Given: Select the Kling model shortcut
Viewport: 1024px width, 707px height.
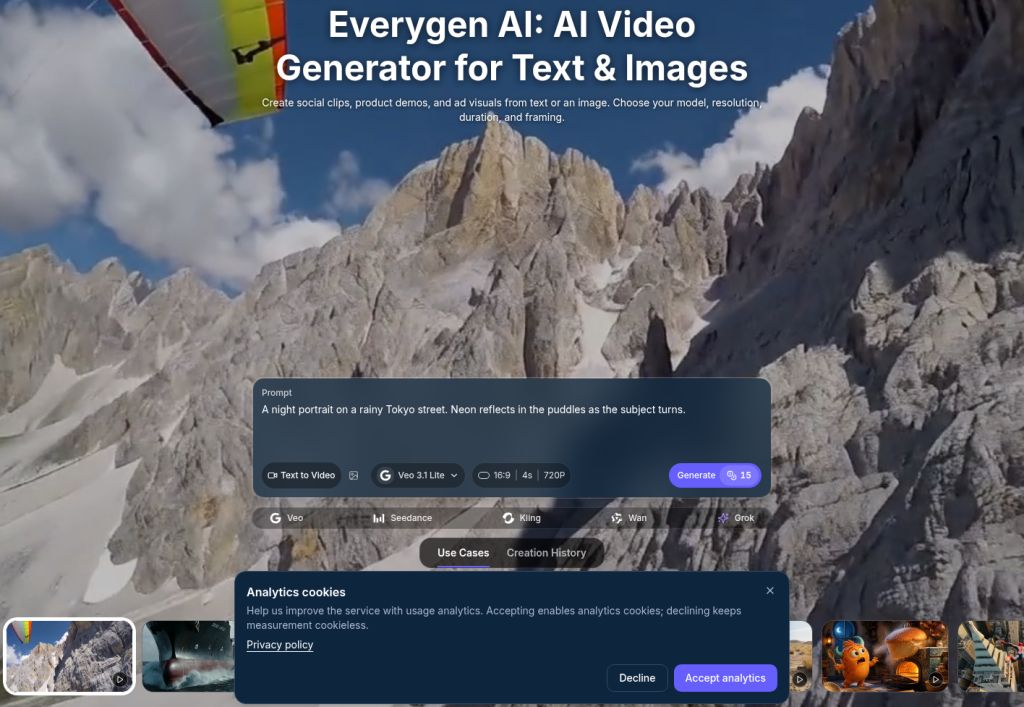Looking at the screenshot, I should 522,518.
